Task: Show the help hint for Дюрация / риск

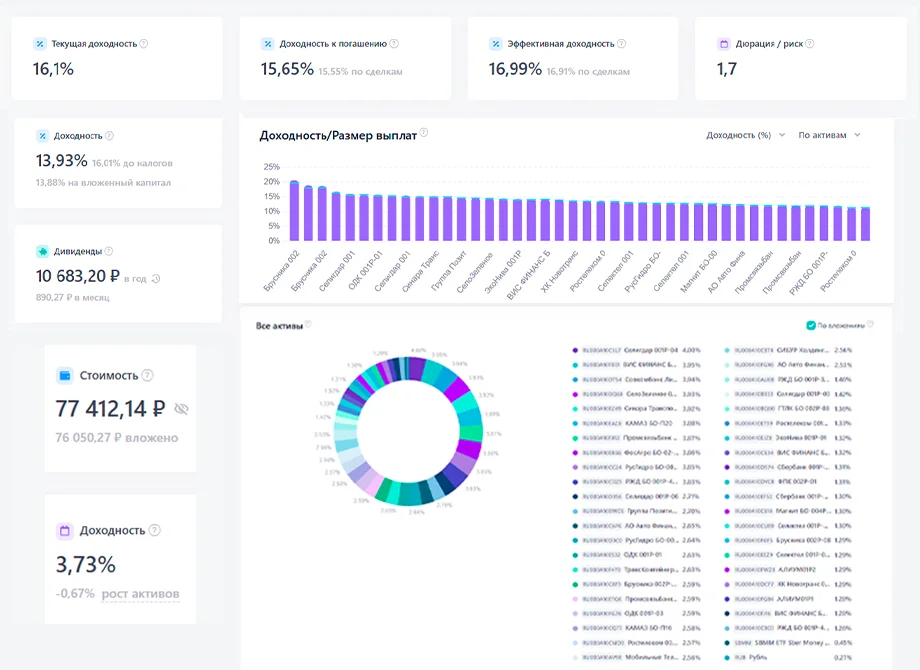Action: click(x=810, y=43)
